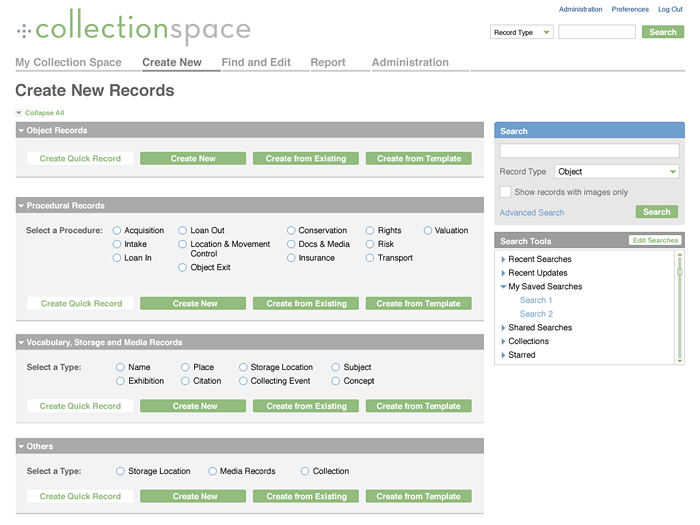Collapse the Others section
This screenshot has height=525, width=700.
(21, 446)
